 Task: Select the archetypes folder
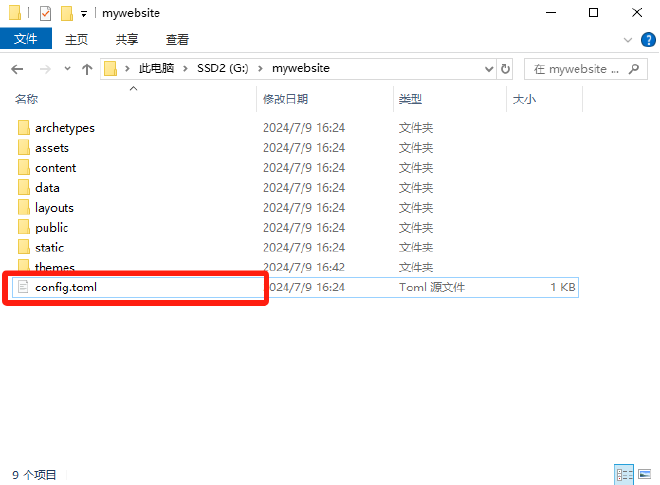coord(65,128)
